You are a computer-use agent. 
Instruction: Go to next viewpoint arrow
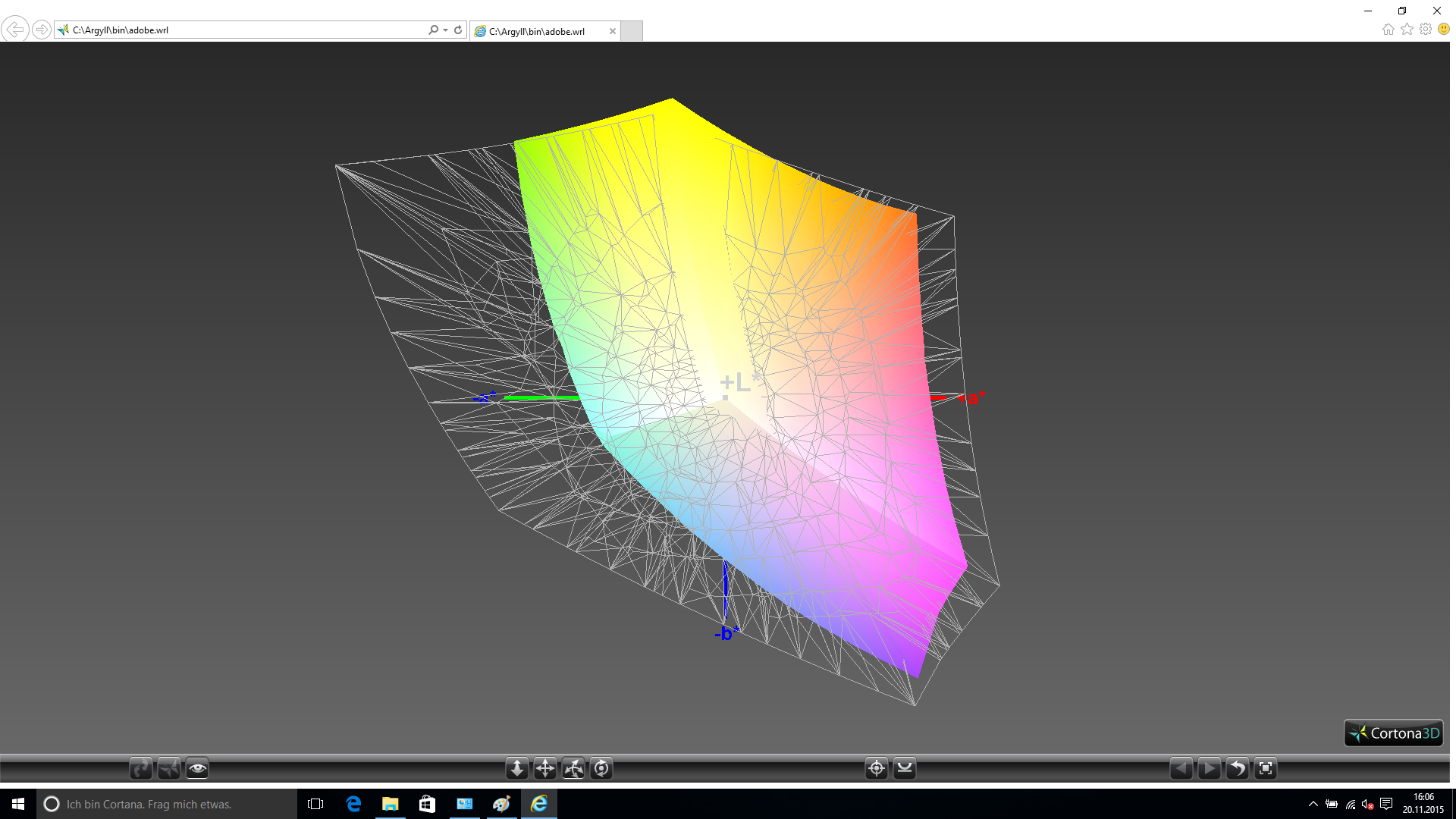click(x=1209, y=769)
